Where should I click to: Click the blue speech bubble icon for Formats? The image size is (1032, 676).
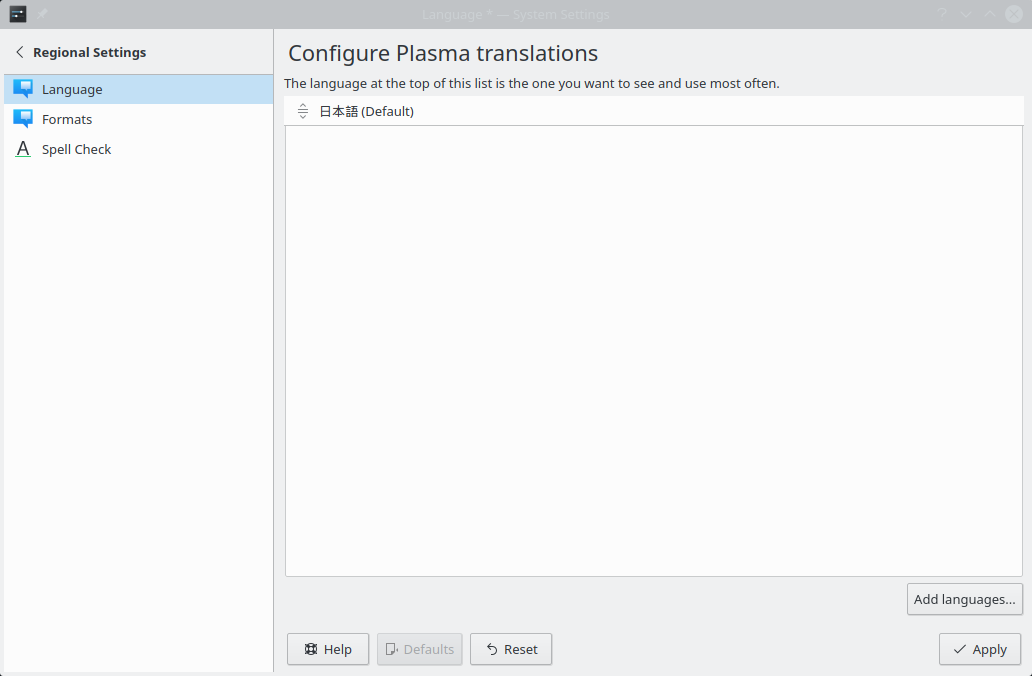point(23,119)
